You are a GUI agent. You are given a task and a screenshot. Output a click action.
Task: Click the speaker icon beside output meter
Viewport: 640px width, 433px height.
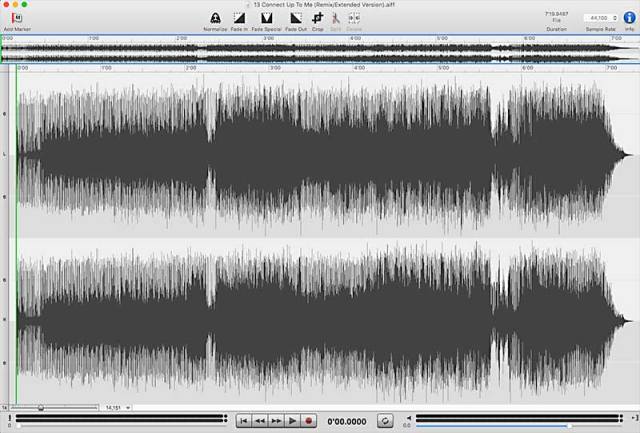[409, 418]
